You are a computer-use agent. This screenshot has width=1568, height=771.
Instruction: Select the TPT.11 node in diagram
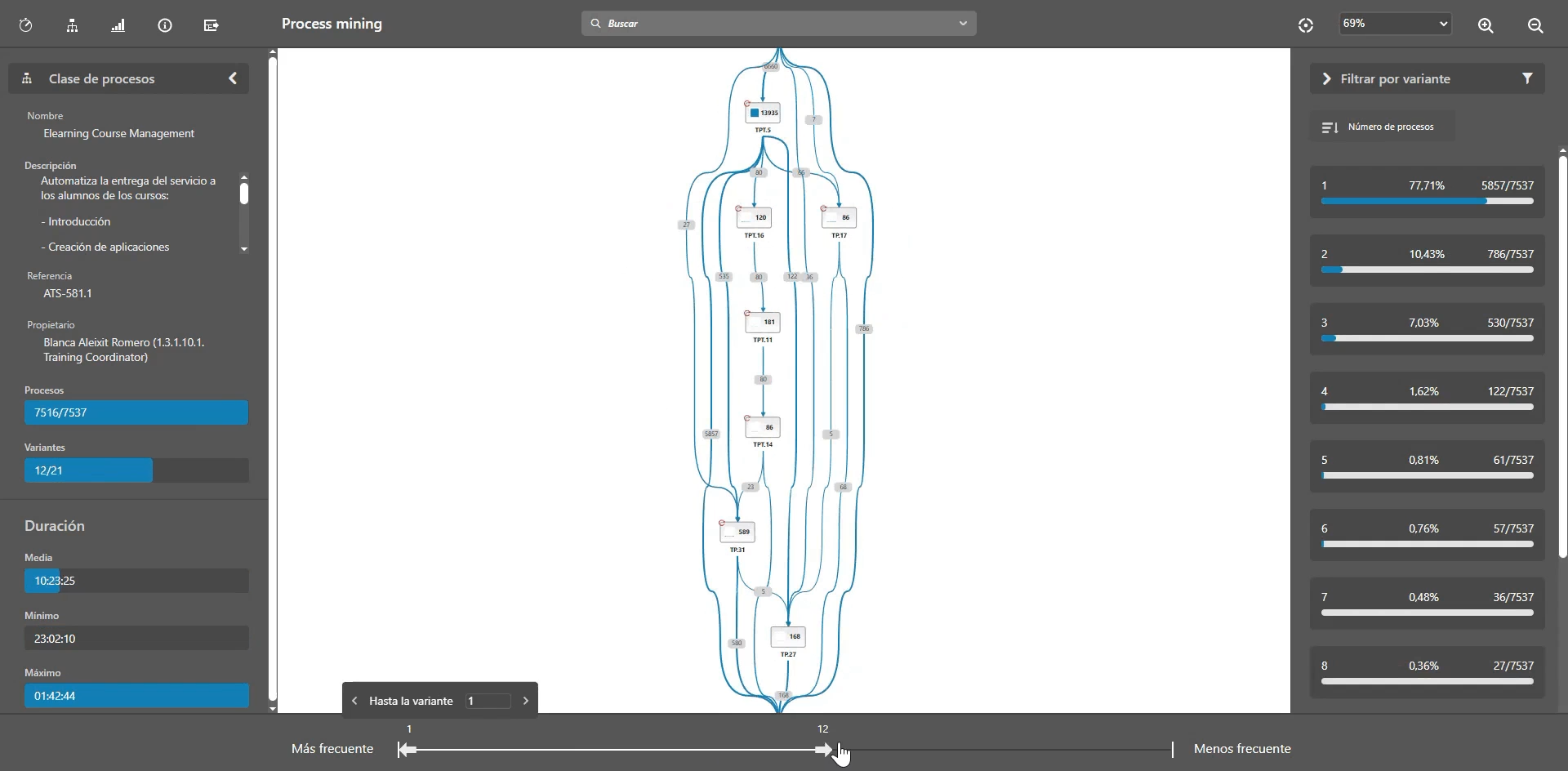pos(763,323)
